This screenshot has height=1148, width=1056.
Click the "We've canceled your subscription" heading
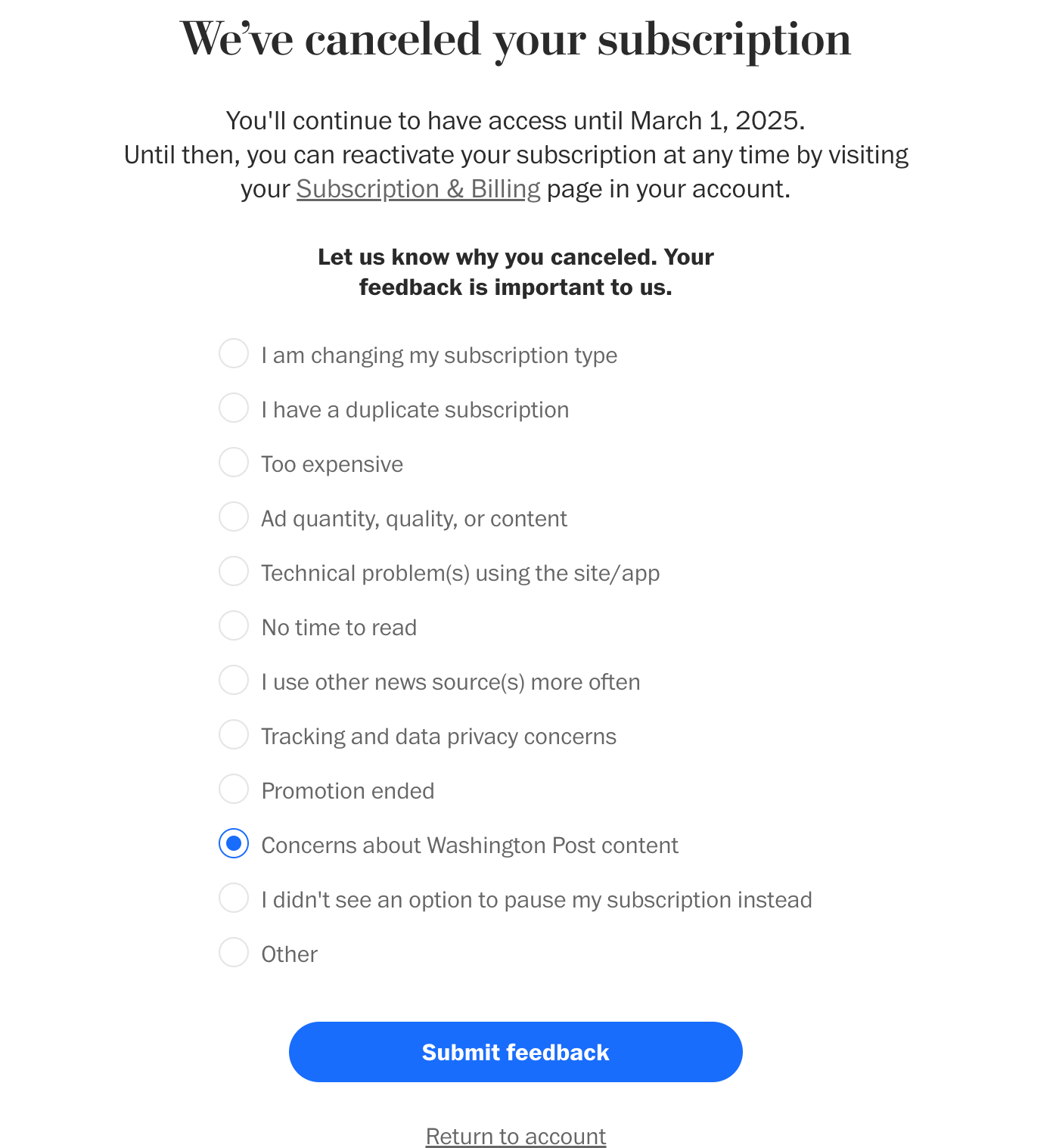pos(516,39)
